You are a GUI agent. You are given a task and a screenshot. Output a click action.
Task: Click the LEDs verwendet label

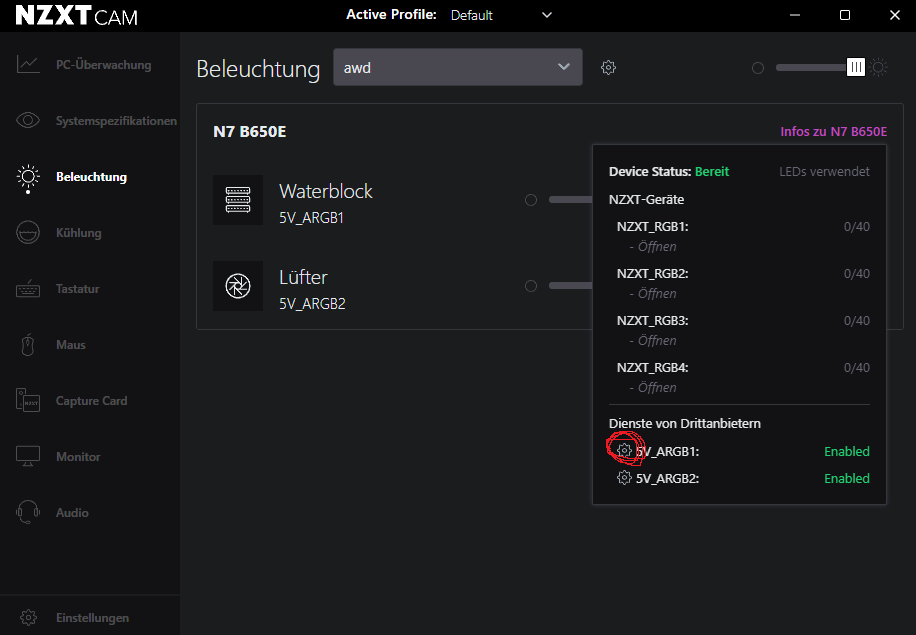[824, 172]
